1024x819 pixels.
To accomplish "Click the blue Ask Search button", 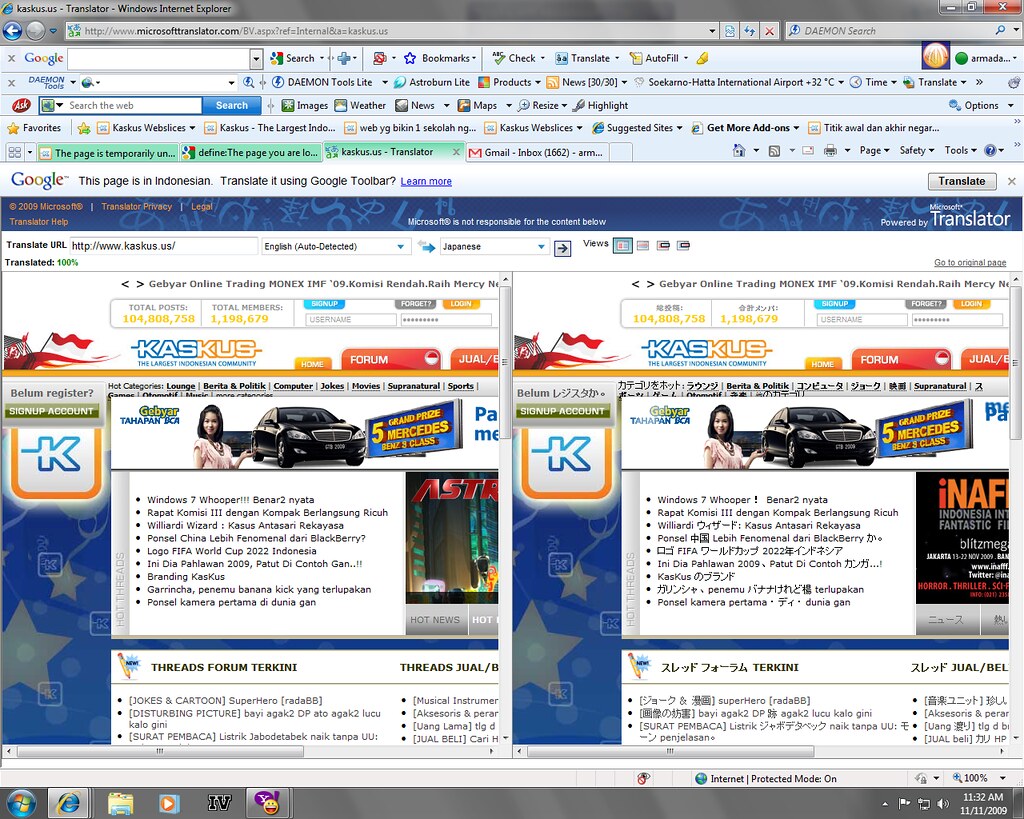I will click(232, 105).
